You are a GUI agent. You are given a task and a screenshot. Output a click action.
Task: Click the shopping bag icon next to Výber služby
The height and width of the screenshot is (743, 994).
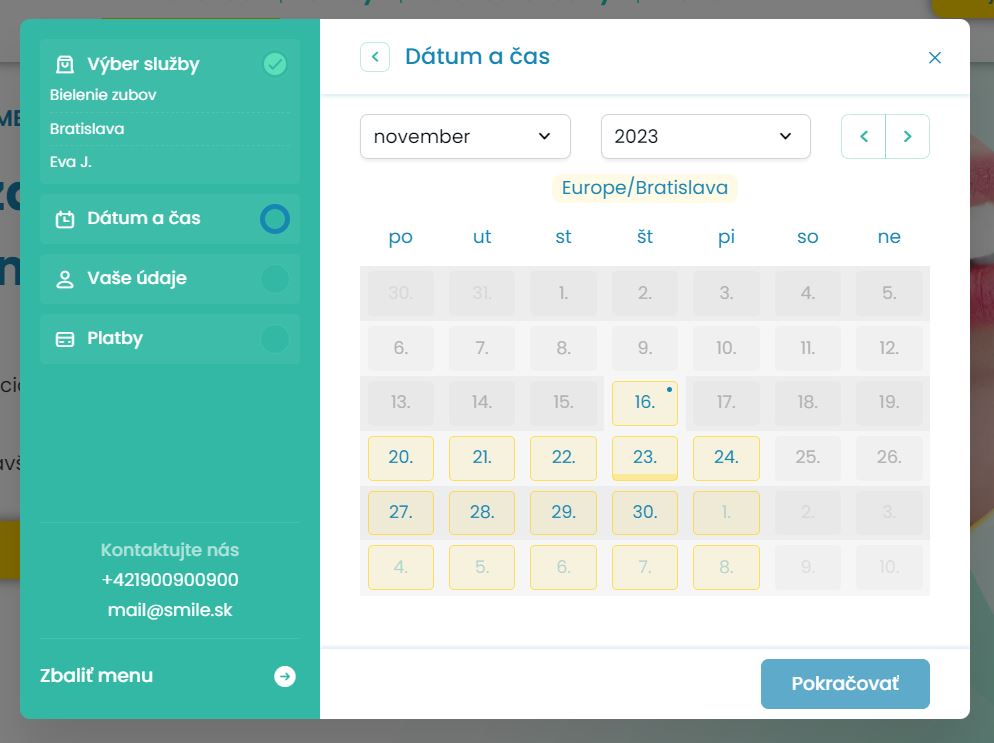tap(65, 64)
